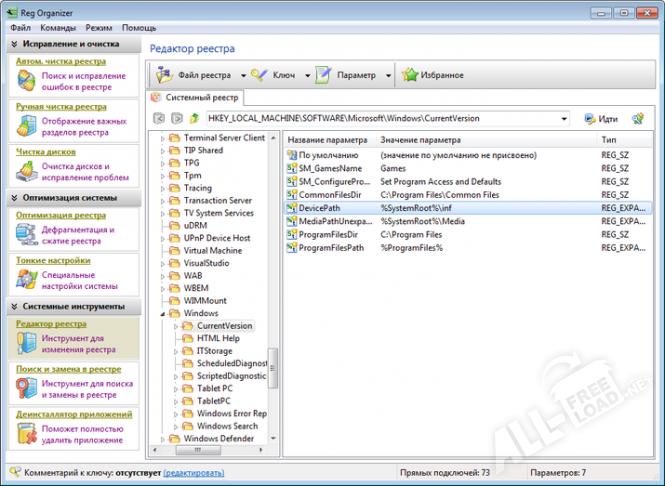Click the Тонкие настройки sidebar icon

click(26, 281)
